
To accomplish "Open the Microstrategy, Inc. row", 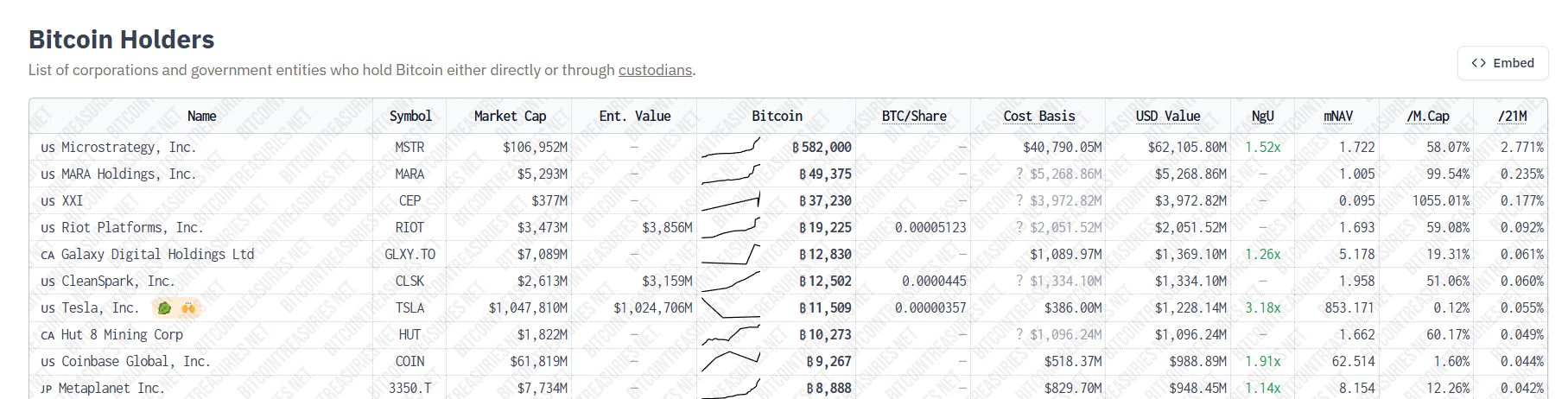I will (129, 148).
